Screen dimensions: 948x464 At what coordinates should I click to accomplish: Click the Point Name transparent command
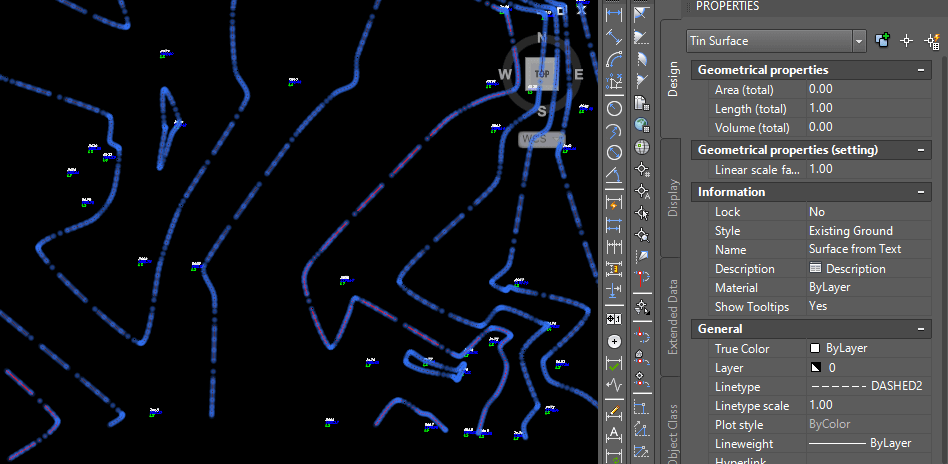pos(641,191)
